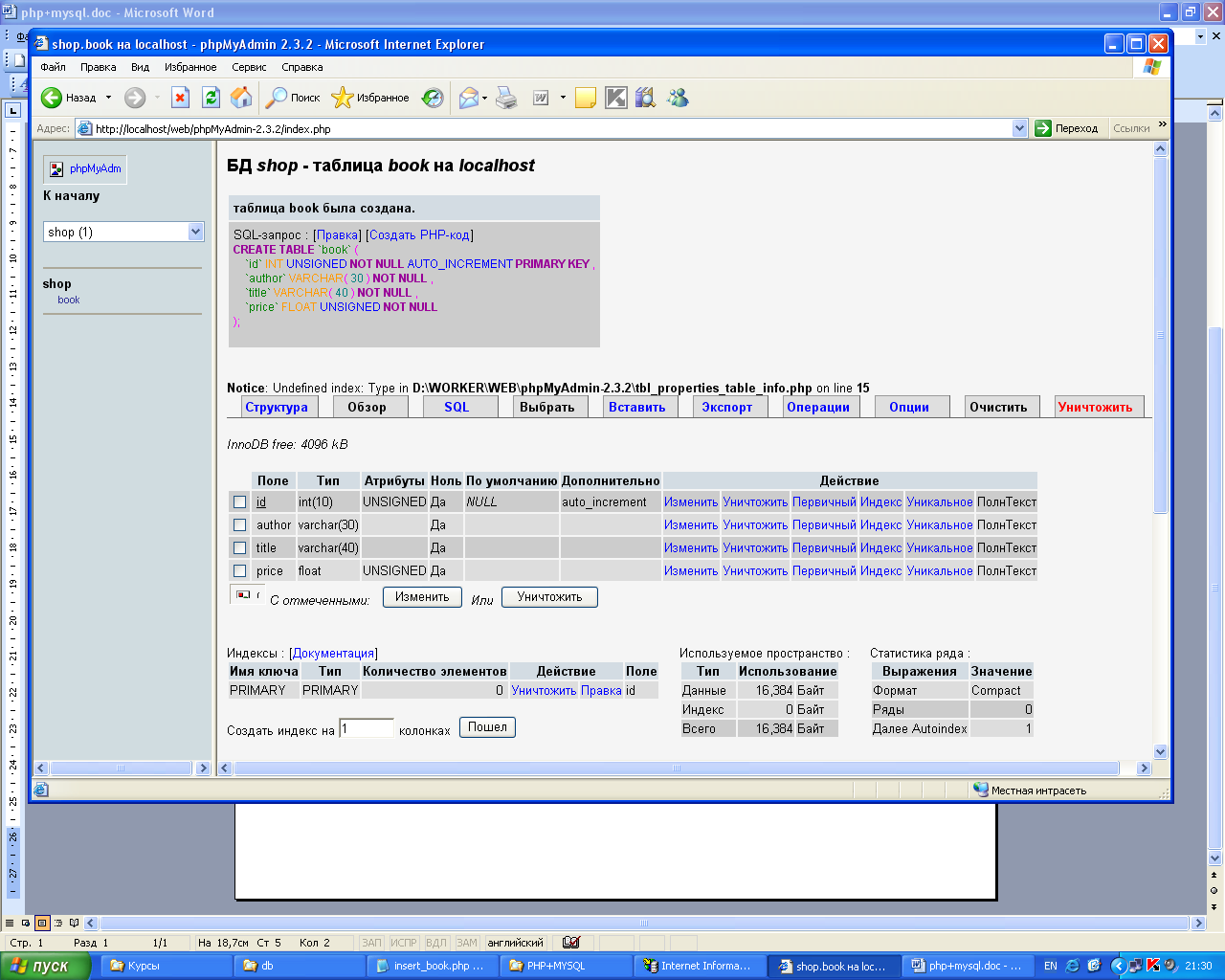
Task: Click the Создать PHP-код link
Action: click(420, 234)
